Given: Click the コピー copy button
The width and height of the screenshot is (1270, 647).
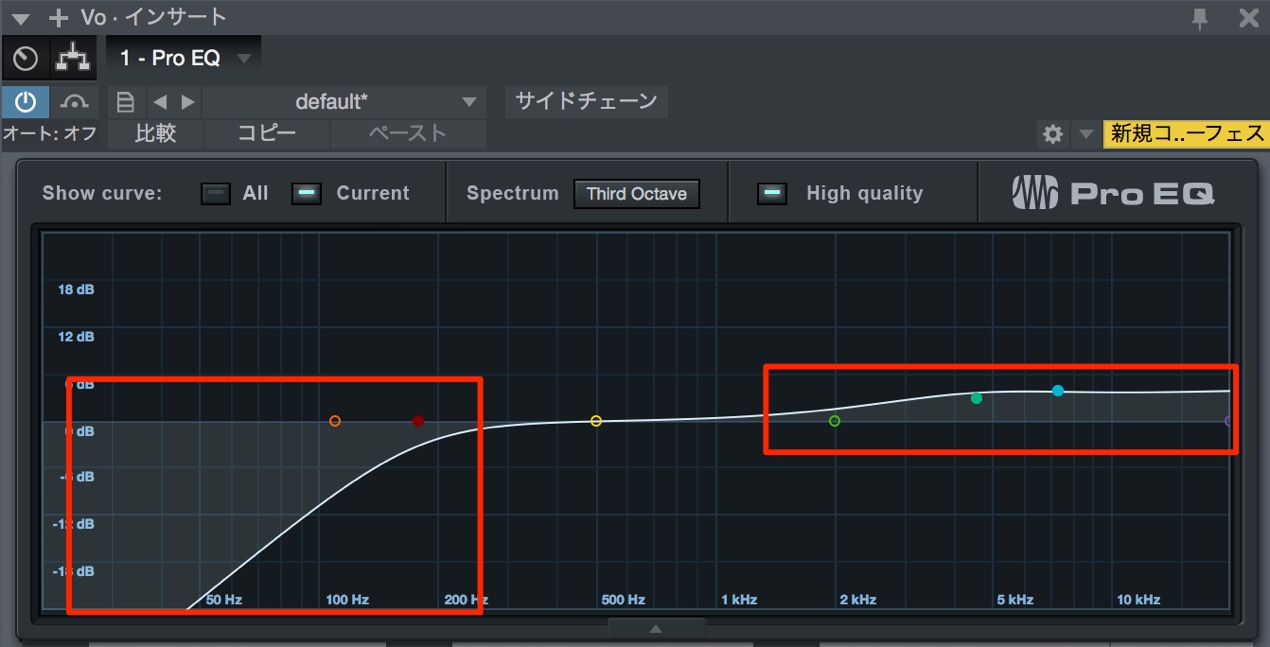Looking at the screenshot, I should click(x=267, y=133).
